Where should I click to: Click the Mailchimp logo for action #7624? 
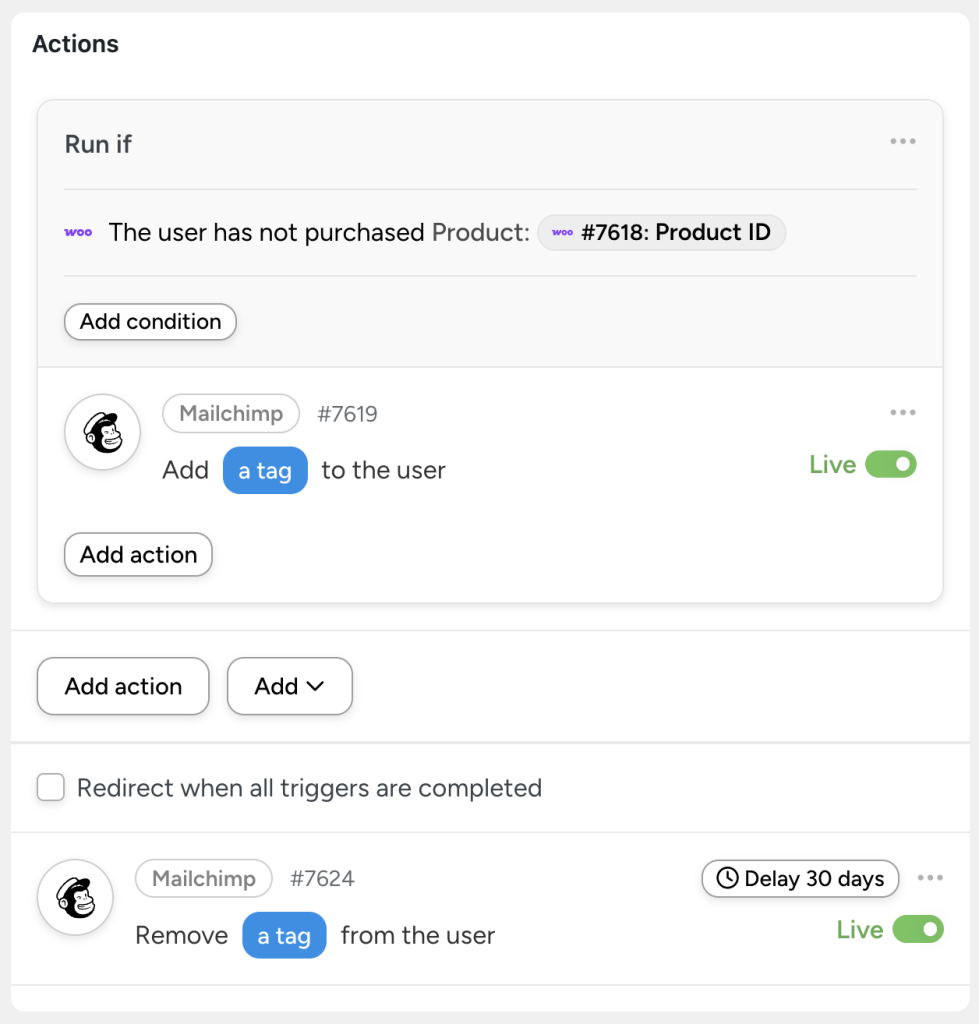tap(75, 897)
